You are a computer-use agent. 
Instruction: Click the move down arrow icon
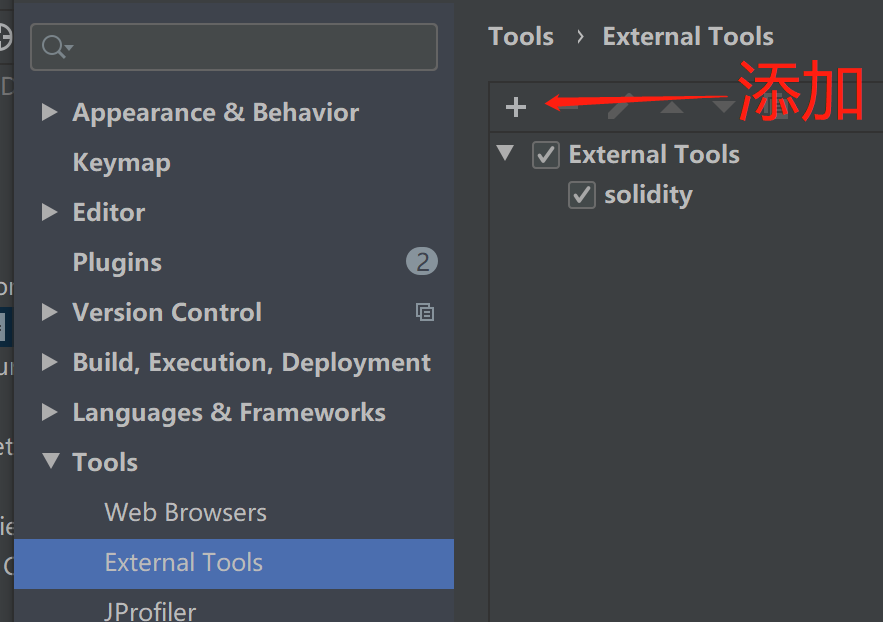point(723,106)
